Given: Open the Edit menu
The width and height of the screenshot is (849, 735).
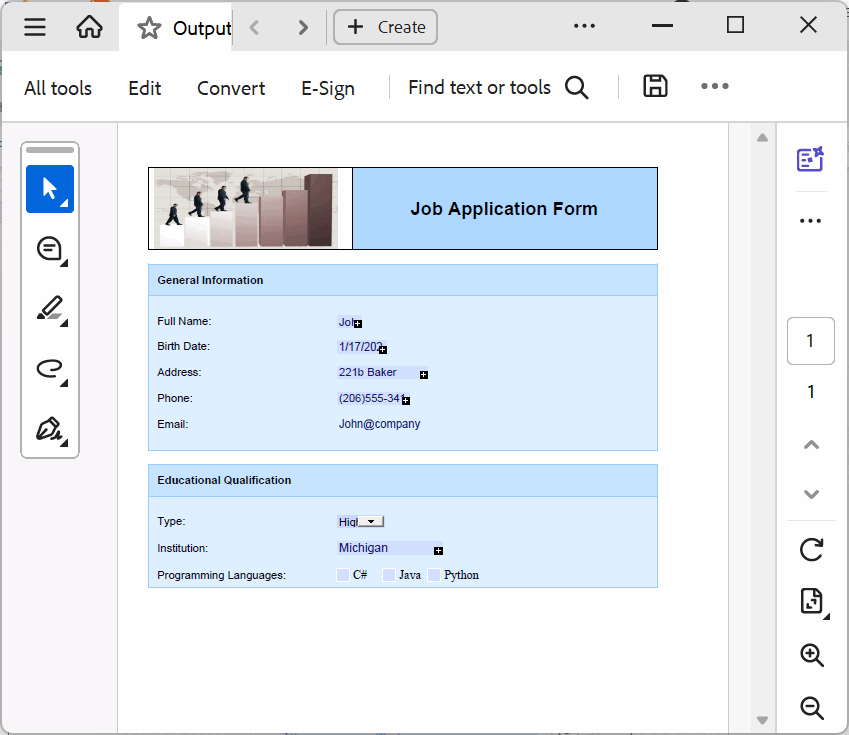Looking at the screenshot, I should [x=145, y=88].
